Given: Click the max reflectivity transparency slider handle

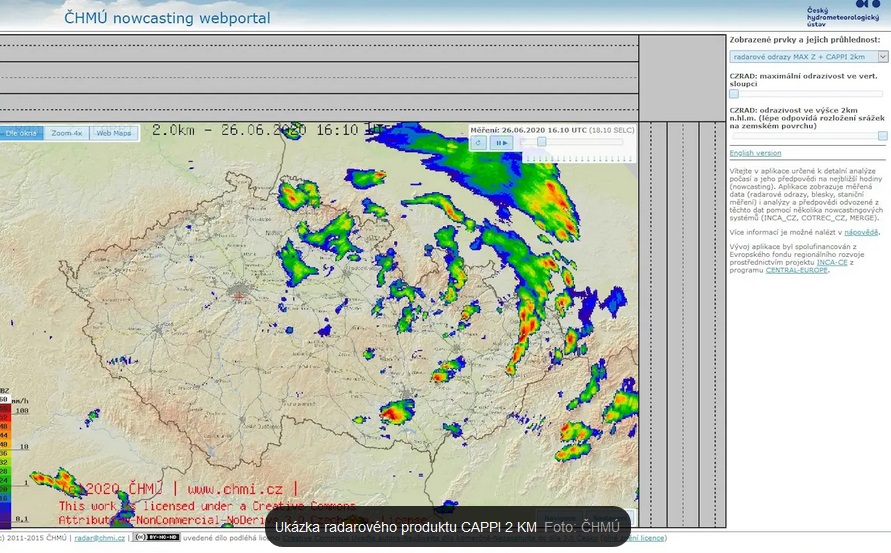Looking at the screenshot, I should 734,94.
